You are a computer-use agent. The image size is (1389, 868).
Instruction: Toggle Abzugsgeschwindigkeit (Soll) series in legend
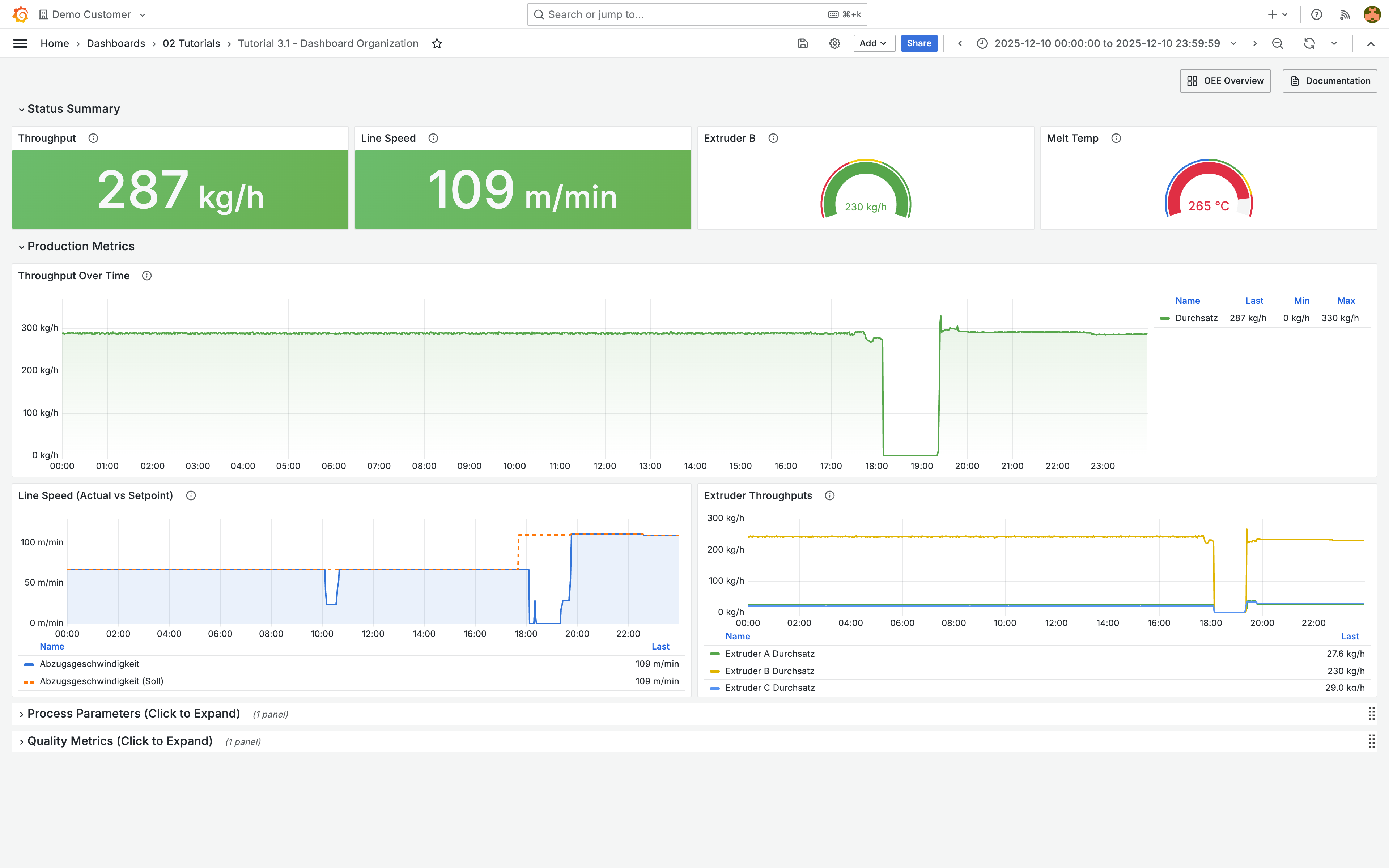(x=101, y=681)
